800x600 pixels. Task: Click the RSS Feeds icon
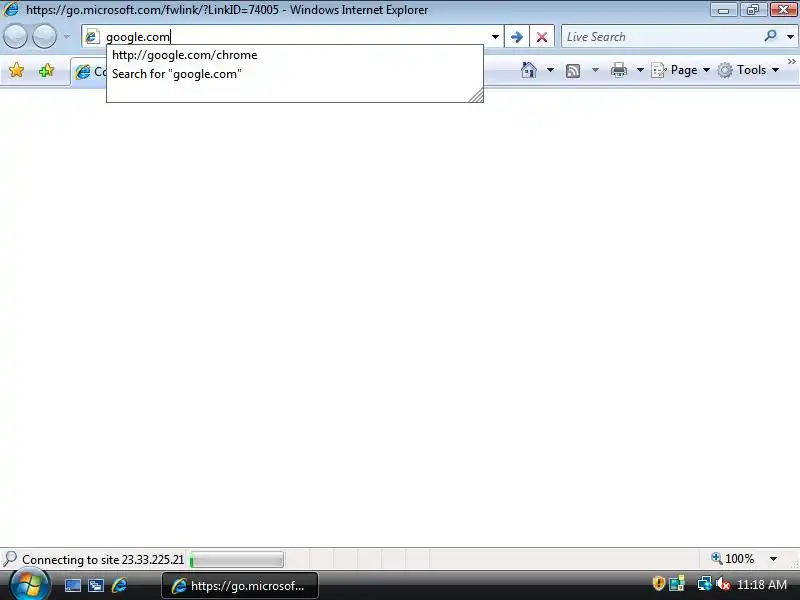click(573, 70)
